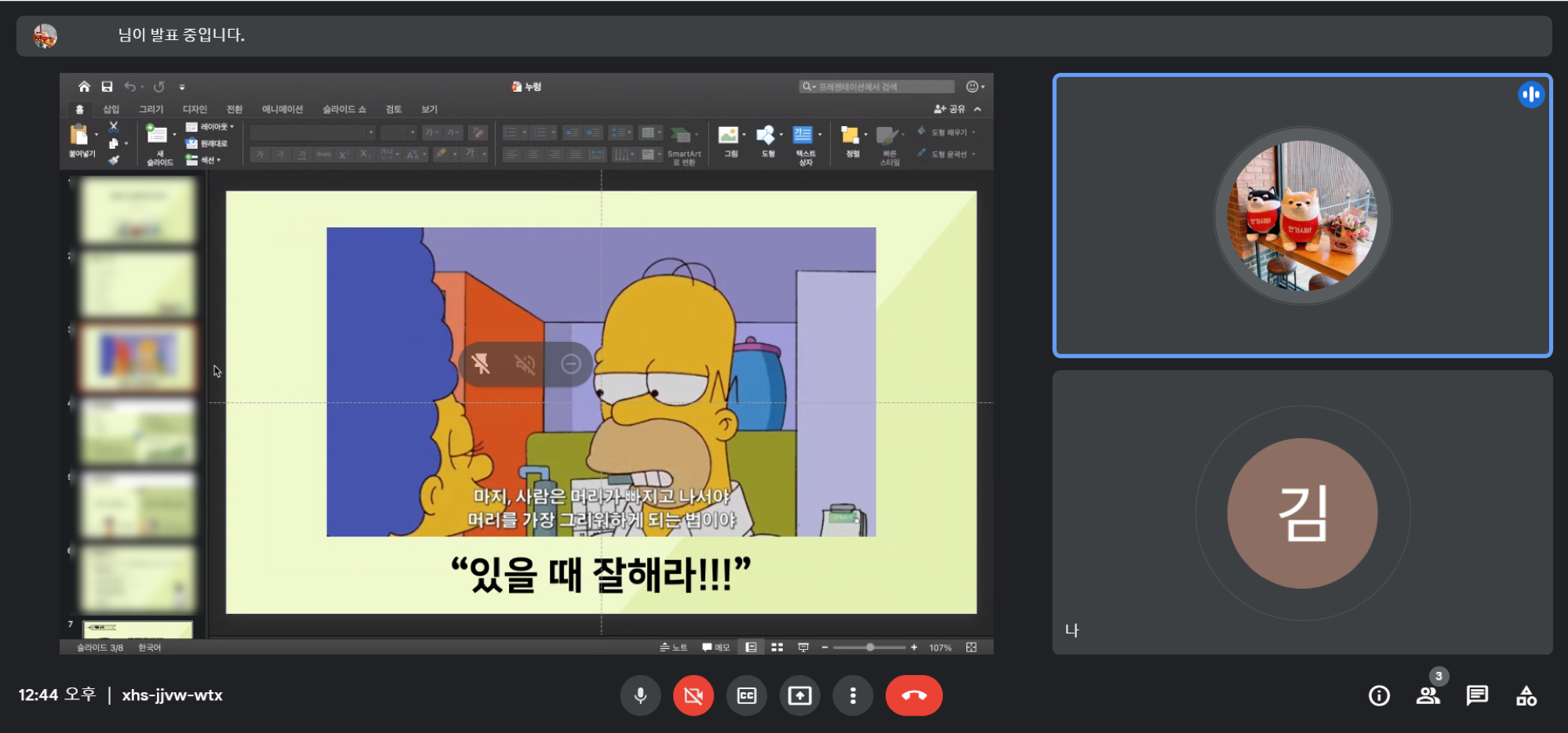Mute the presentation audio using the overlay icon

tap(525, 364)
